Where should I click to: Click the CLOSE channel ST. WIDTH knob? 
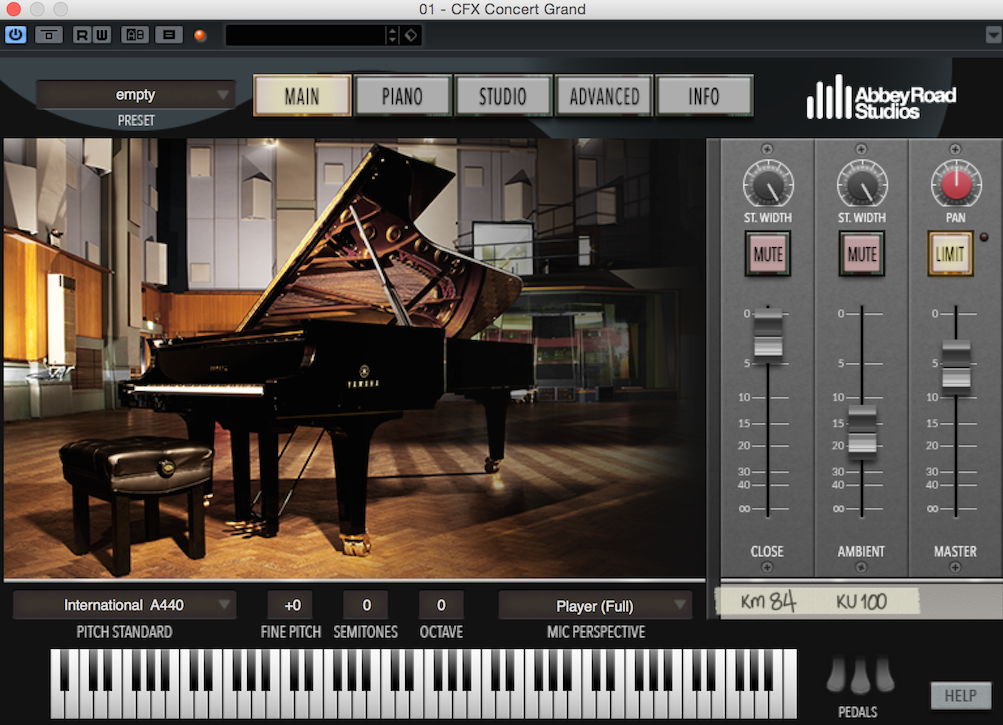point(768,184)
